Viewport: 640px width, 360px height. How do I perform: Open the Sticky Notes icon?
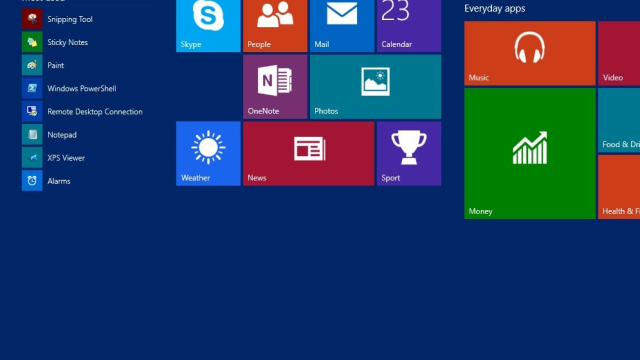click(32, 42)
